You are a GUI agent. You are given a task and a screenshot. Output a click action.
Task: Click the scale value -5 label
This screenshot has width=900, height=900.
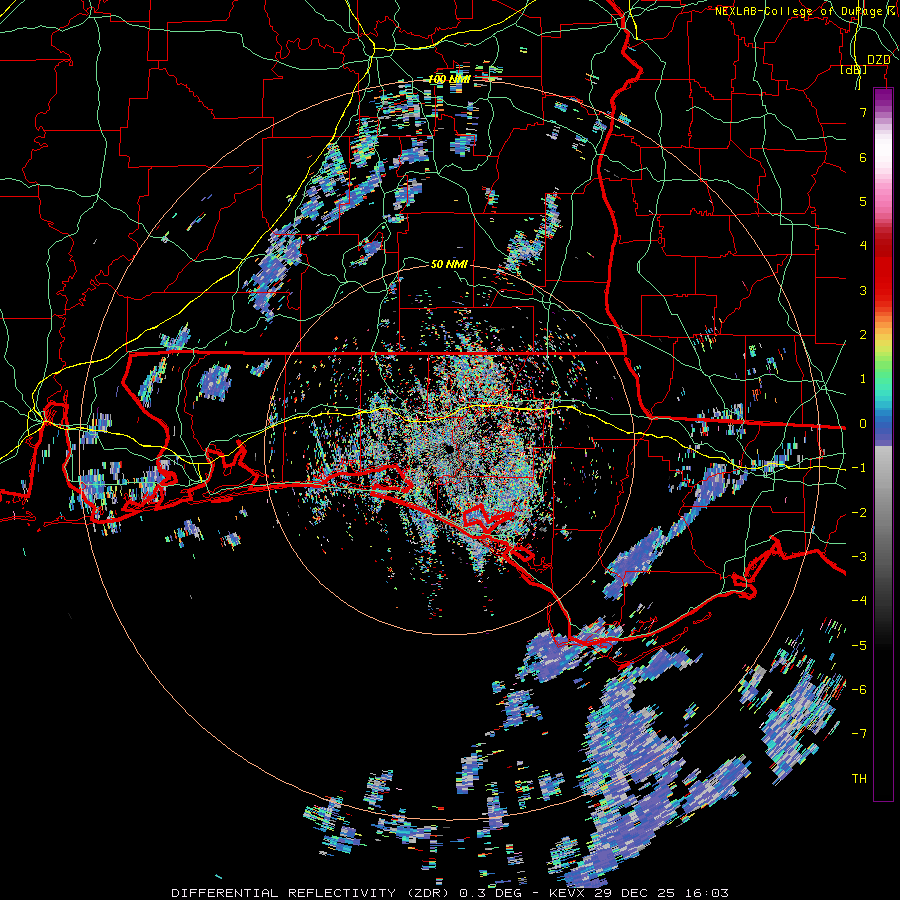(859, 645)
